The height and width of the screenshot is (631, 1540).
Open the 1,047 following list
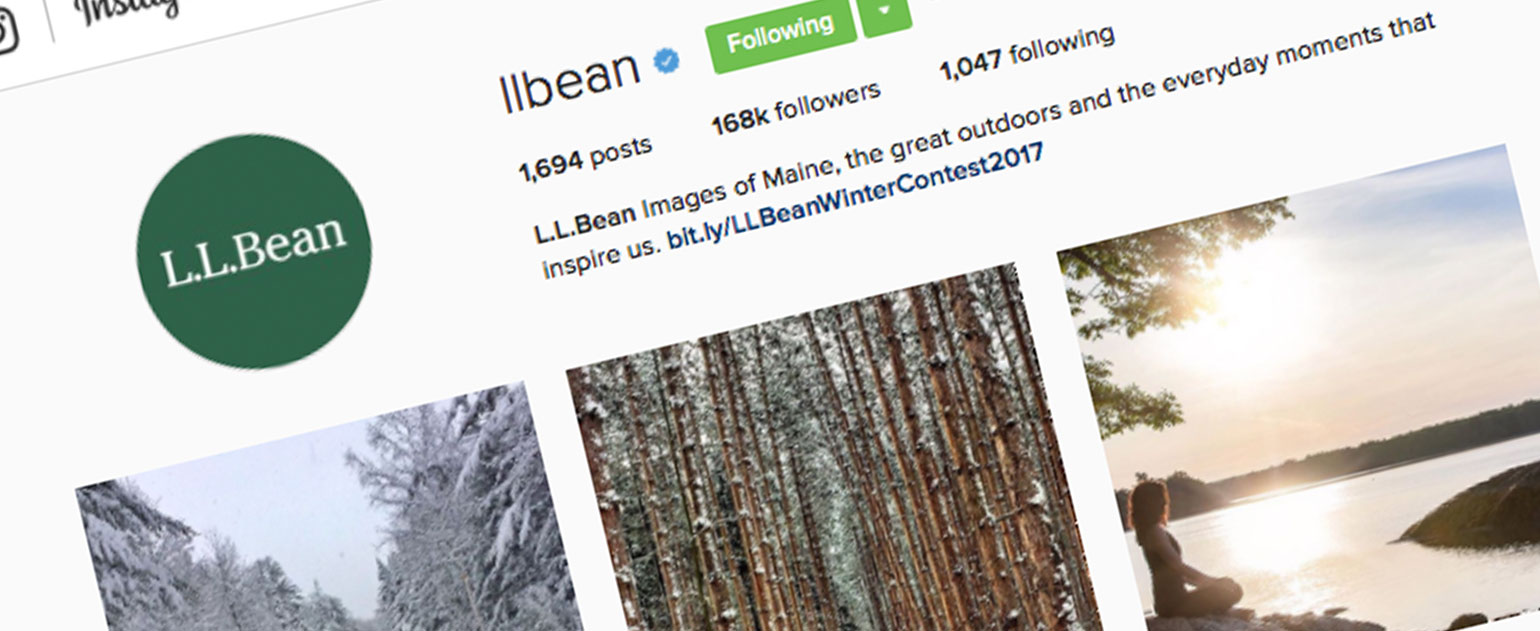[1027, 55]
